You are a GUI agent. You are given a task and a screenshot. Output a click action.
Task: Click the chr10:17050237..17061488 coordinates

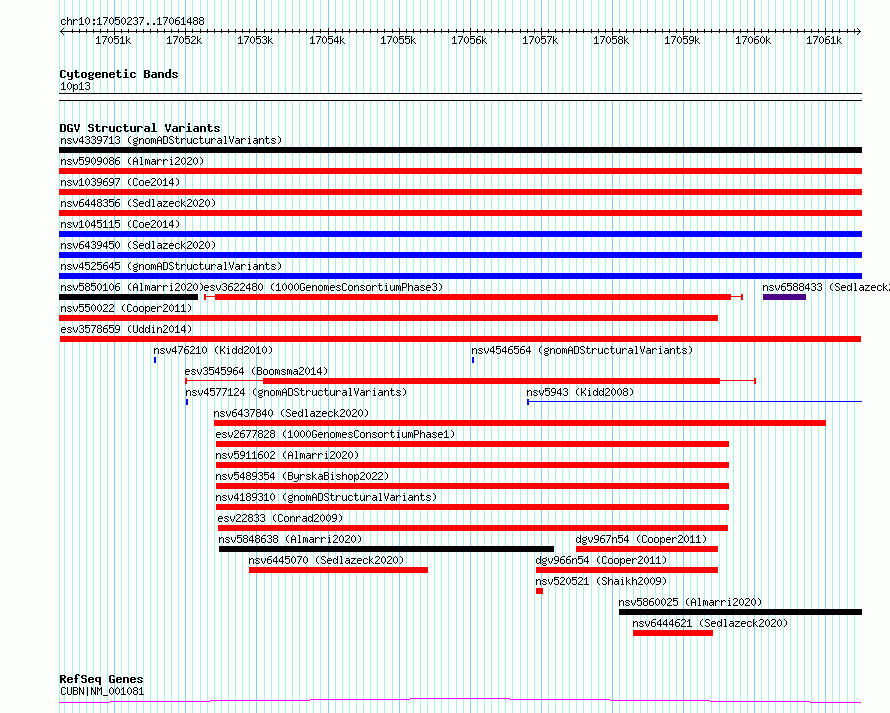pos(132,21)
